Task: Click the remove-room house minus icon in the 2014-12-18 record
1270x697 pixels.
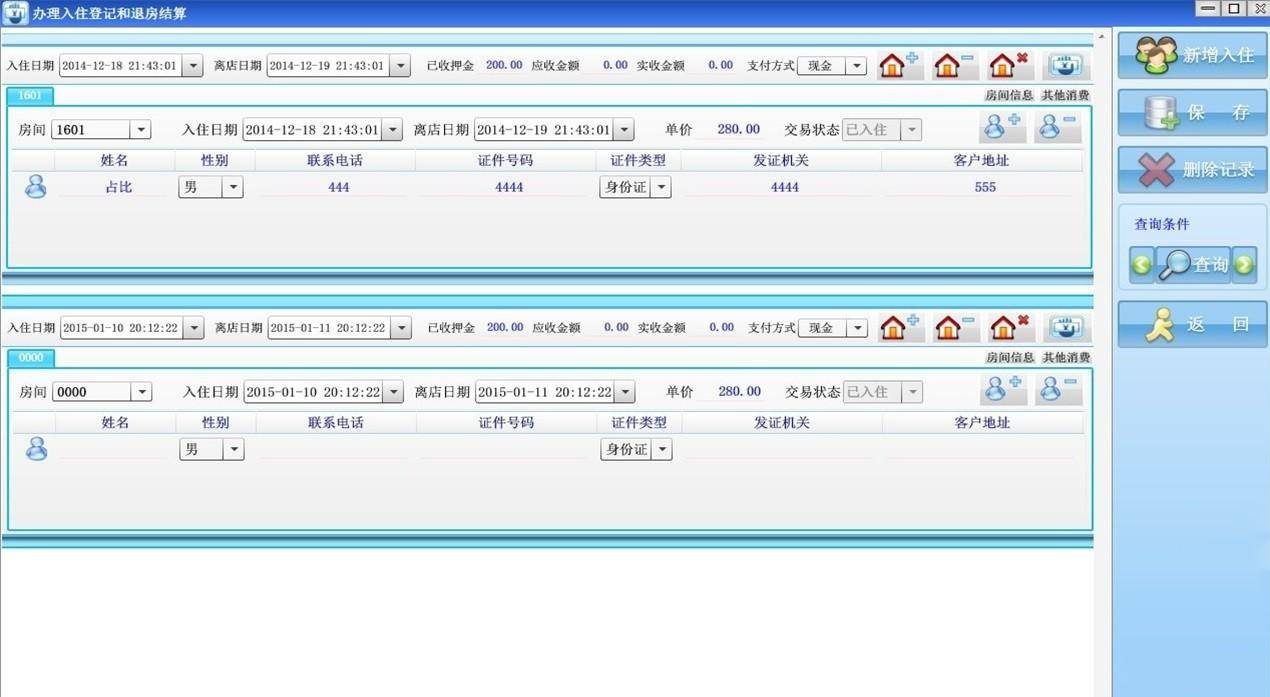Action: [955, 65]
